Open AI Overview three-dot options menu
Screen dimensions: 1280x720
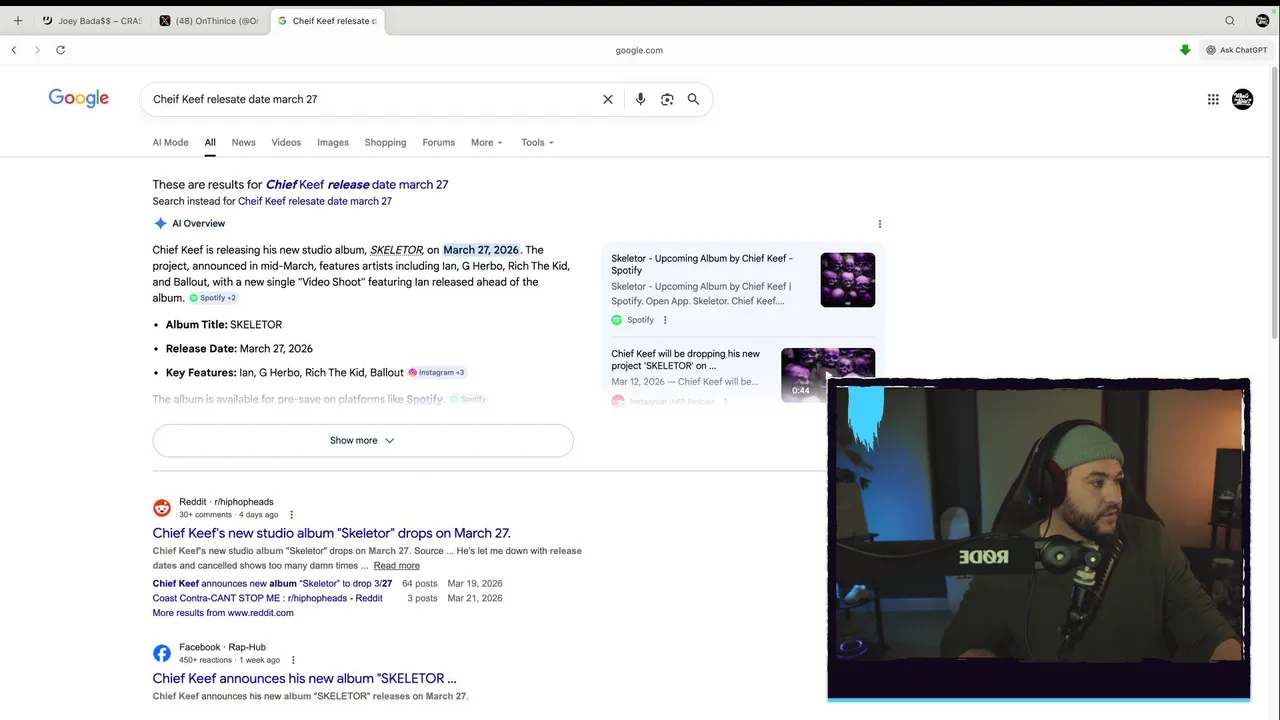880,224
